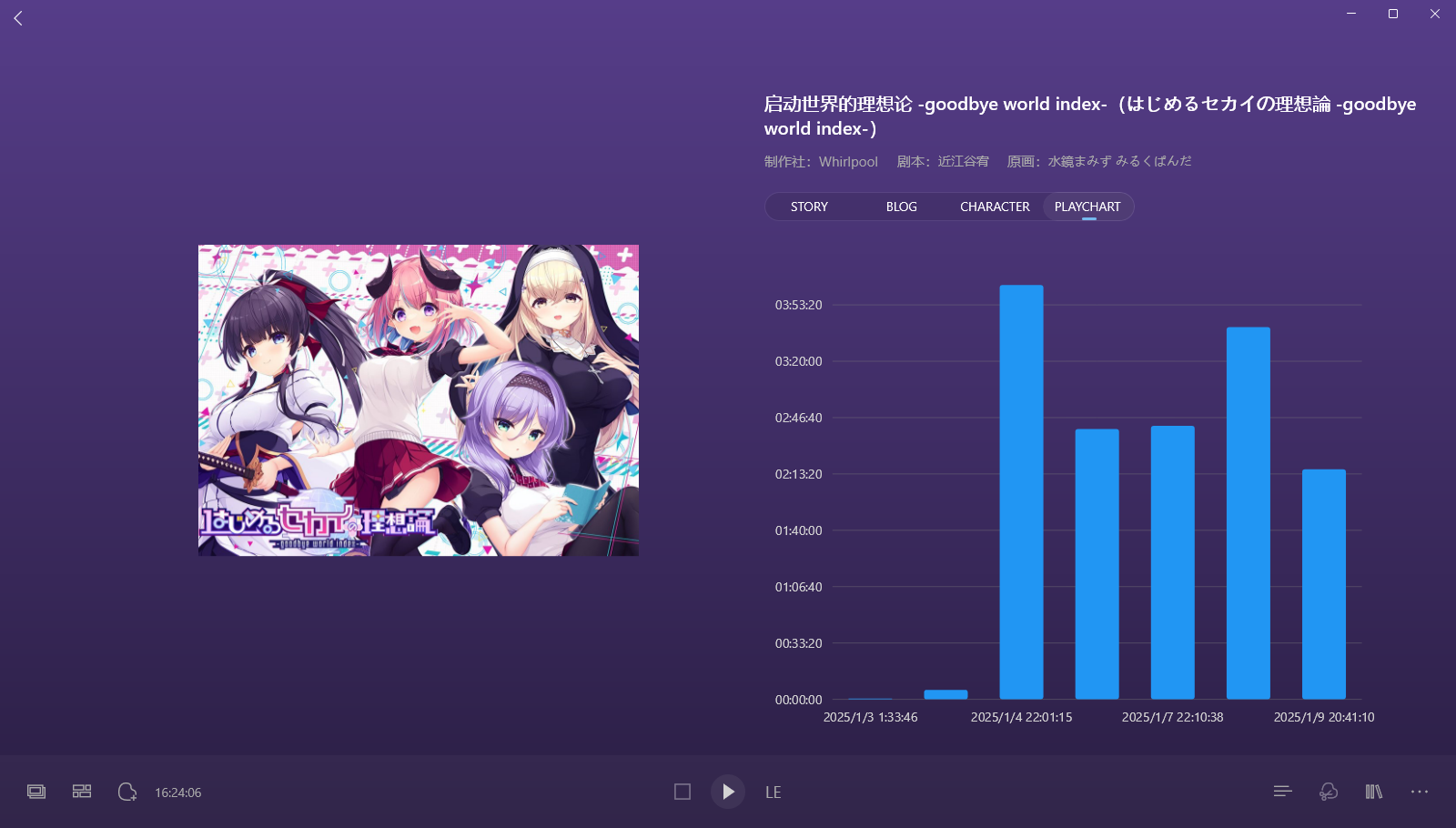Click the tallest bar in the playchart
The image size is (1456, 828).
coord(1021,492)
